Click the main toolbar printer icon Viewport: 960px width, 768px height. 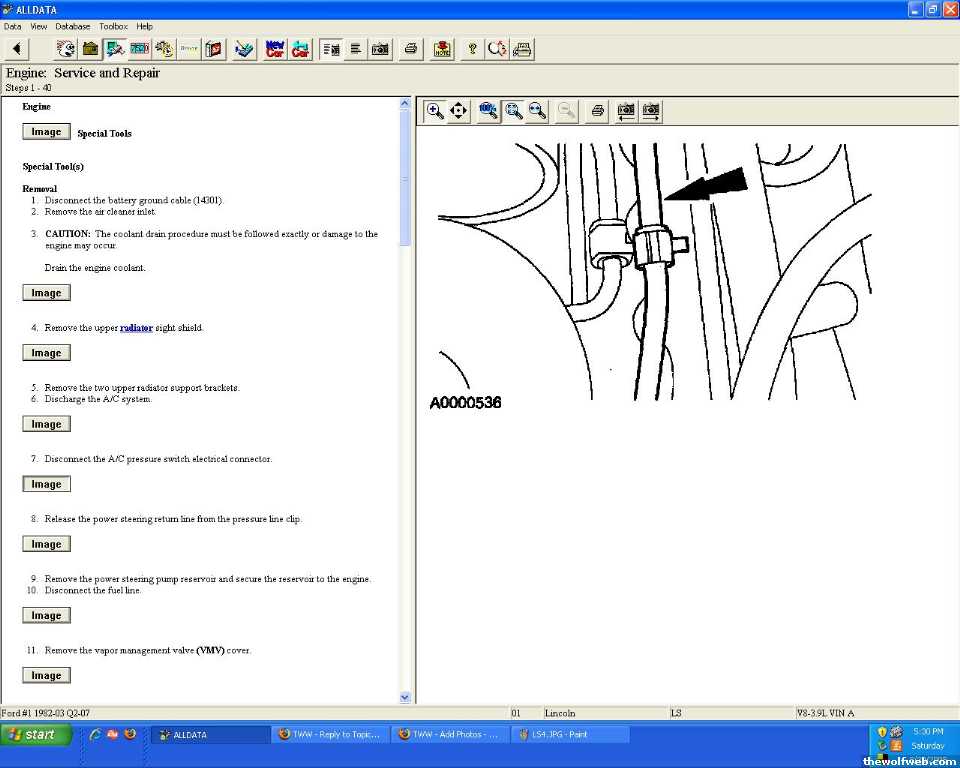tap(410, 48)
